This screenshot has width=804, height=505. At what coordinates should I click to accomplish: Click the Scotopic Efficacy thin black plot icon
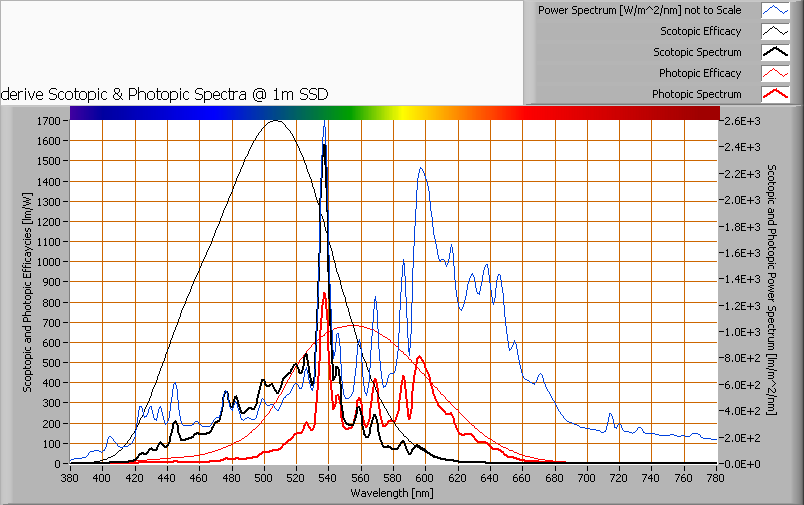click(x=776, y=31)
